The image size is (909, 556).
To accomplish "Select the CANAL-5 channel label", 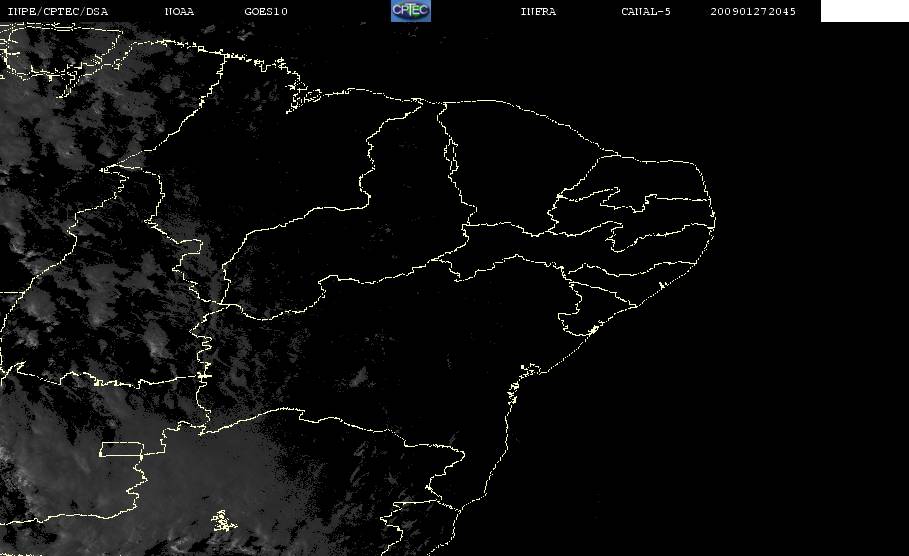I will click(646, 11).
